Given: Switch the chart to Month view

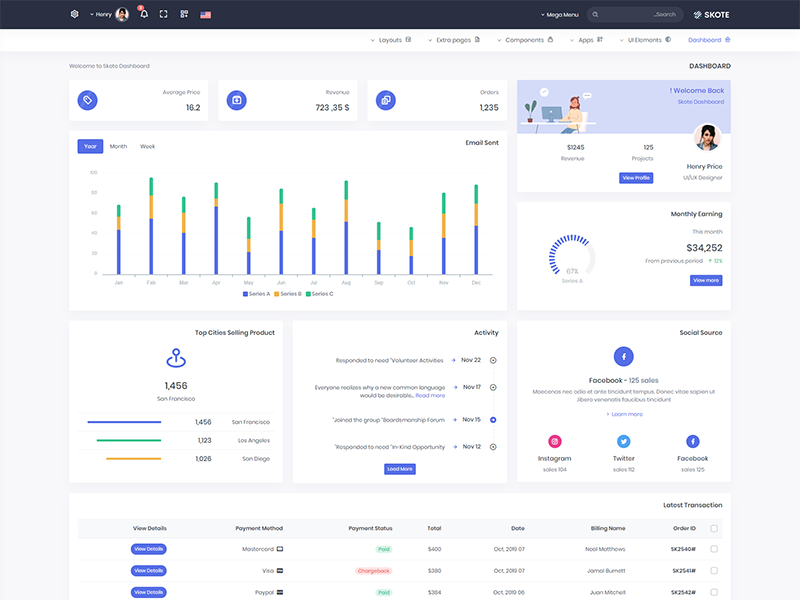Looking at the screenshot, I should click(118, 146).
